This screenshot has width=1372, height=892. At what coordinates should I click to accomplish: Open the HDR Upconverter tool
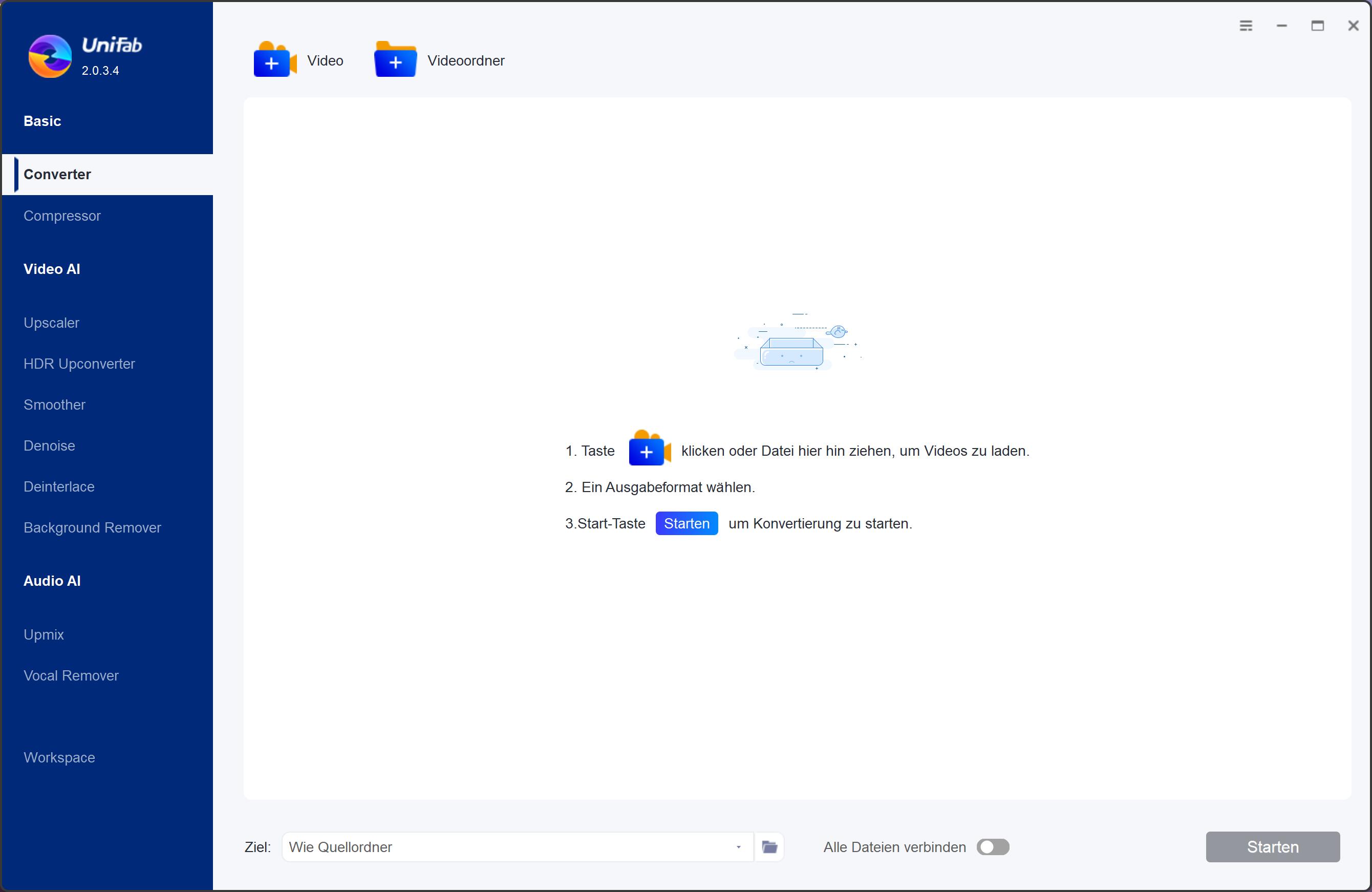(79, 363)
